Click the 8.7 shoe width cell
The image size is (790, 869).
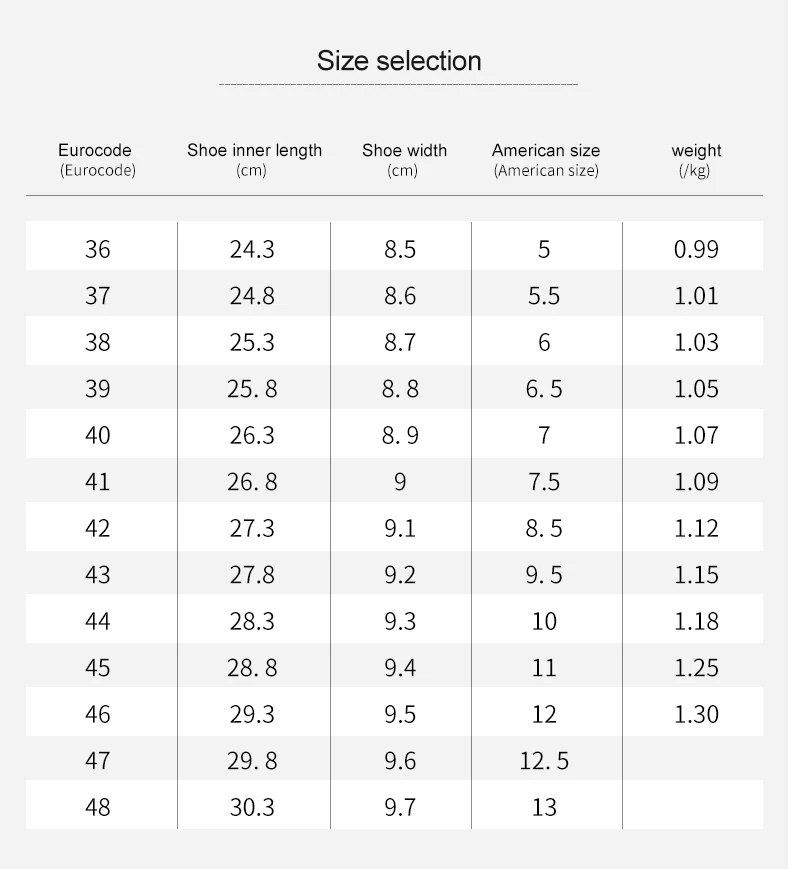400,342
